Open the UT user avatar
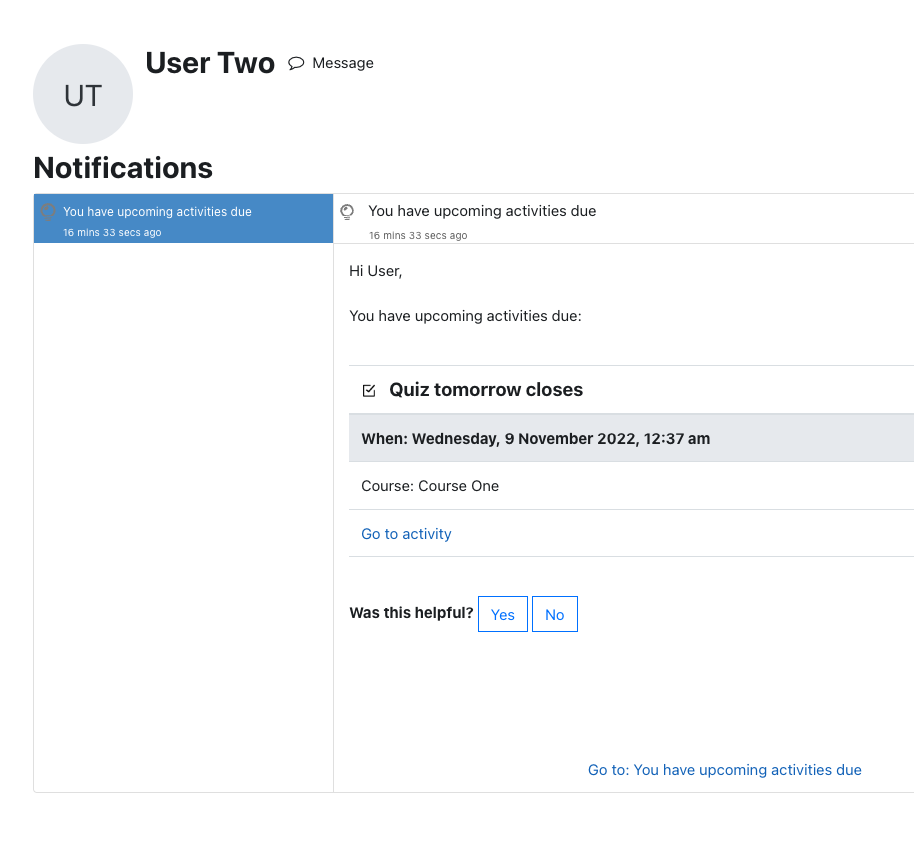This screenshot has width=914, height=845. point(83,94)
